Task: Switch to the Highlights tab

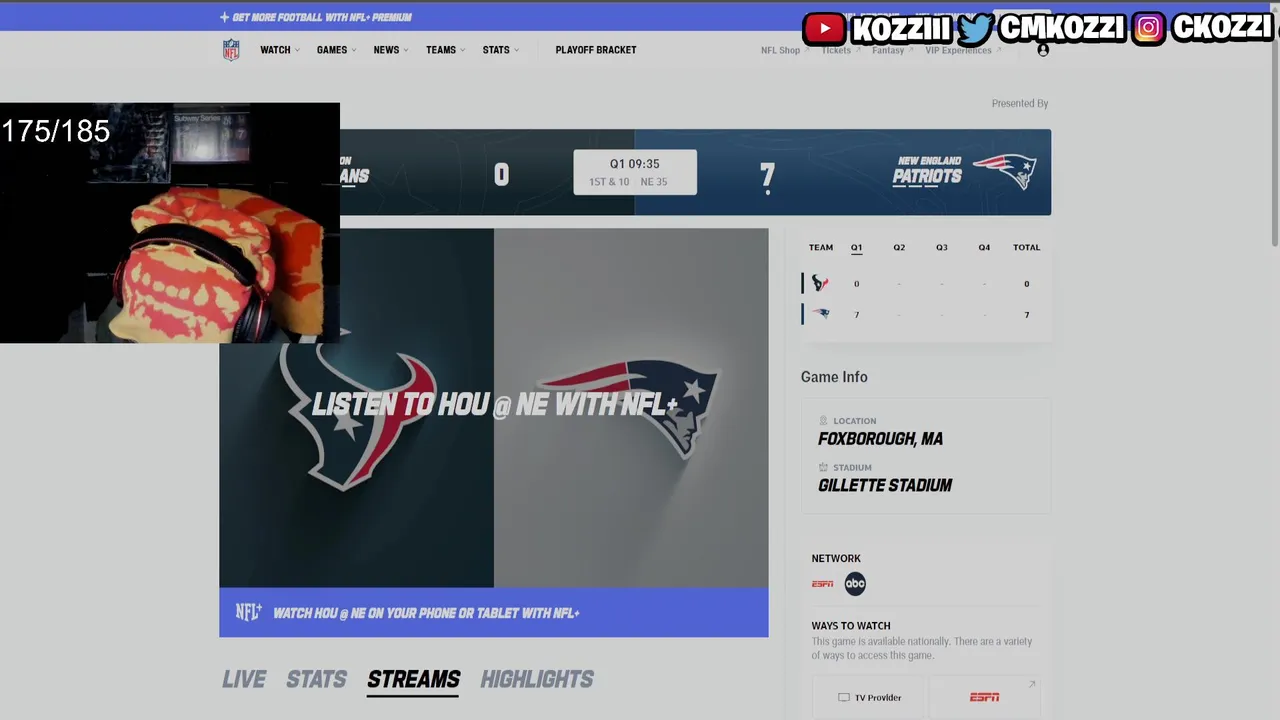Action: [x=537, y=679]
